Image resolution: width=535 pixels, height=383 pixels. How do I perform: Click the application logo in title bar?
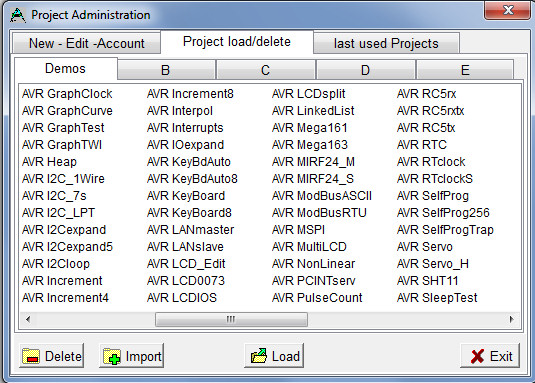[17, 15]
